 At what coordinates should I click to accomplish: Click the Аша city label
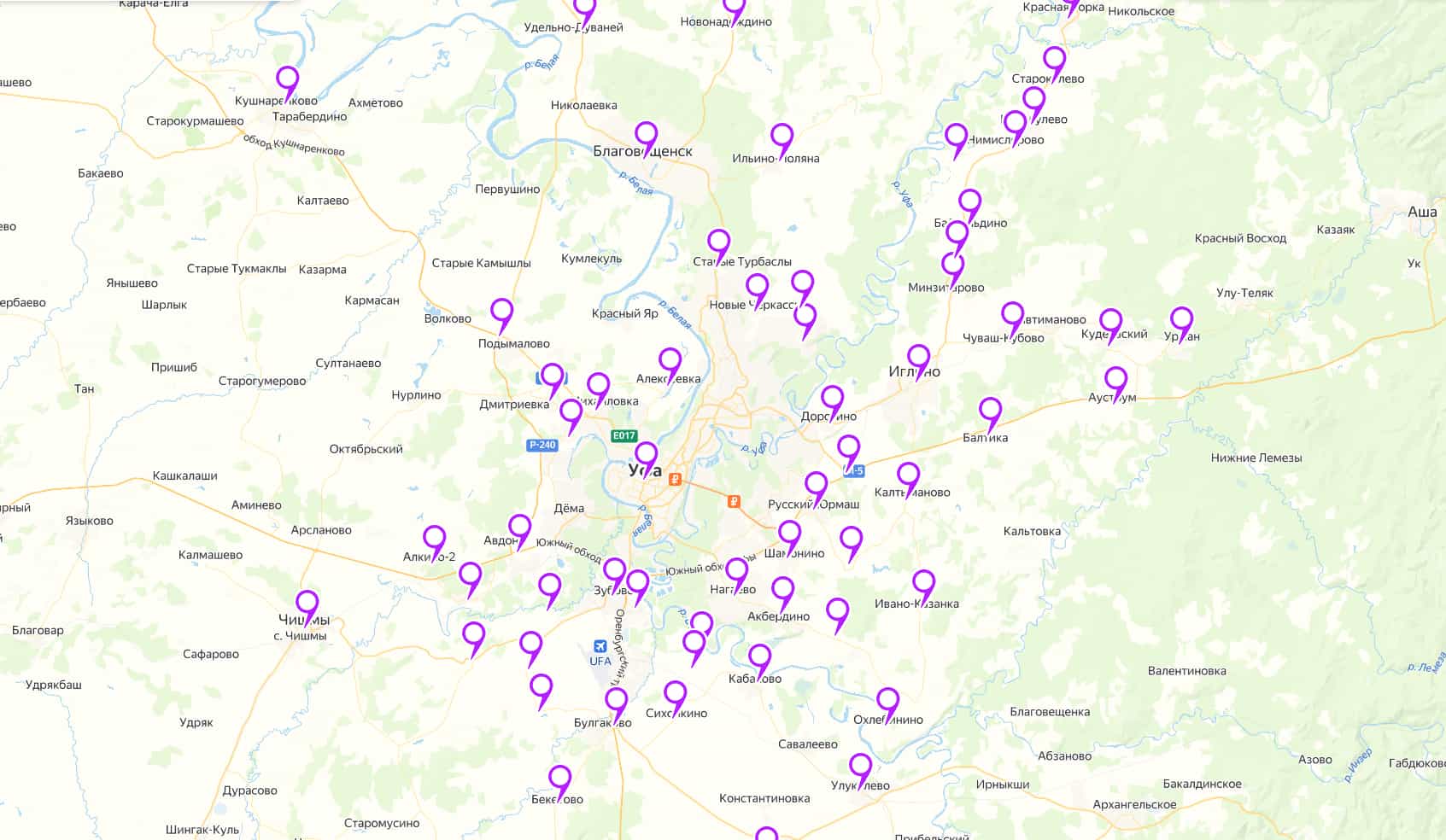tap(1422, 212)
